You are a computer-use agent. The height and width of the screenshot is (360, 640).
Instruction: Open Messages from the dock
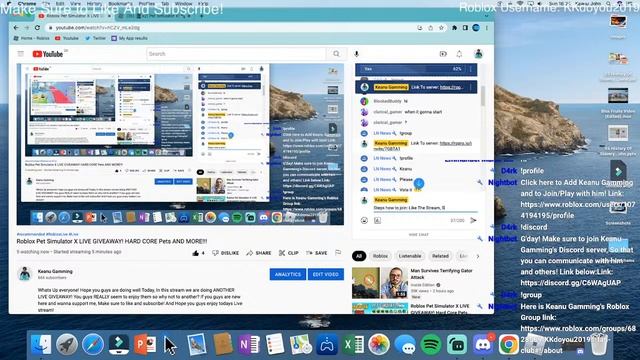point(405,345)
